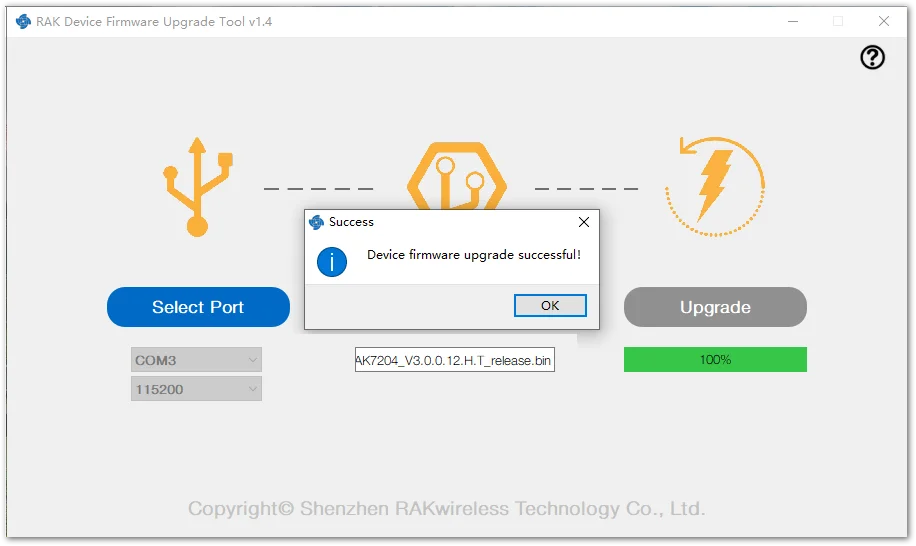Open the COM3 port dropdown
This screenshot has height=546, width=916.
coord(196,360)
